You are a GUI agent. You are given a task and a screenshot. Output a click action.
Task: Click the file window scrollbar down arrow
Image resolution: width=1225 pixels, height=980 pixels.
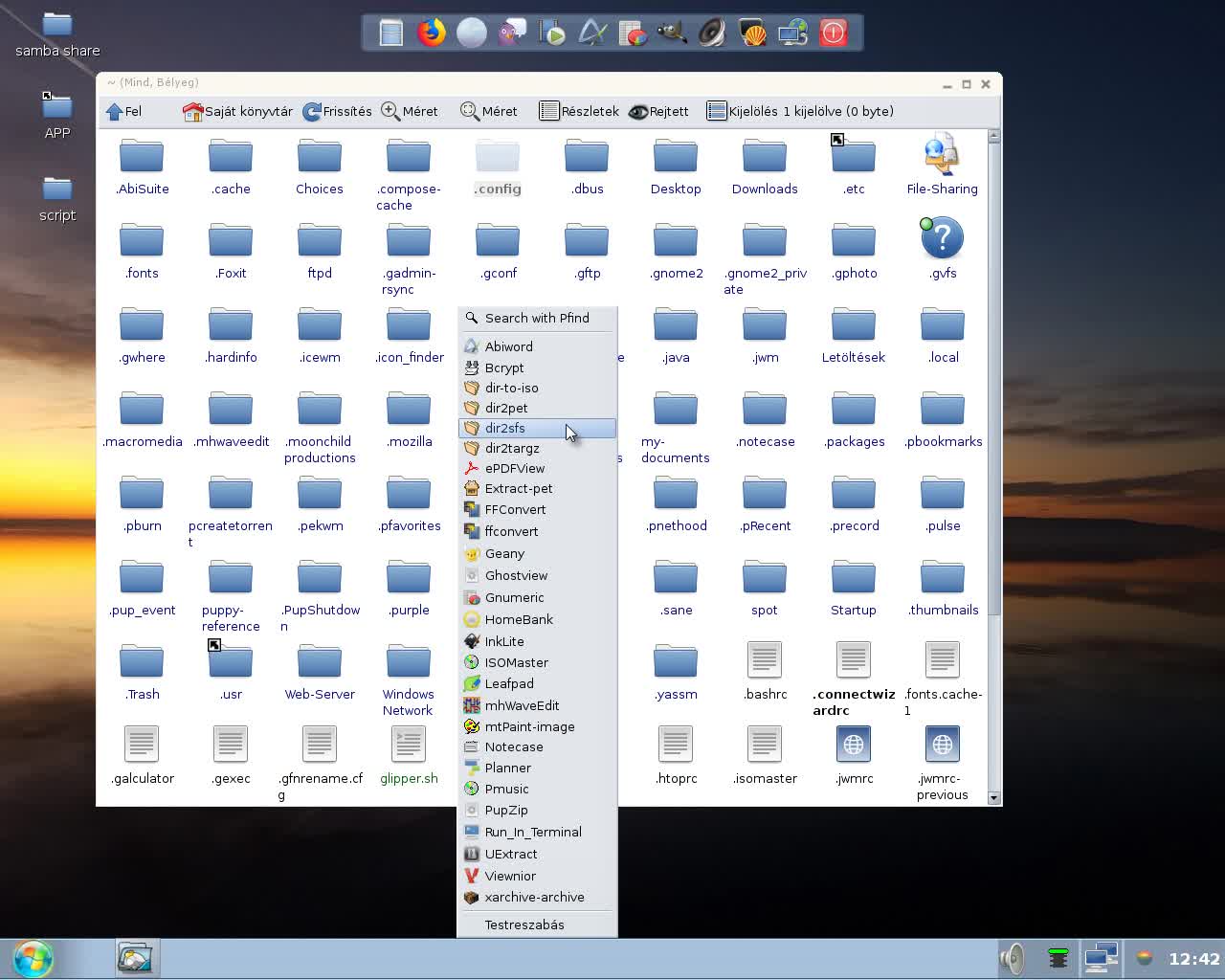(x=993, y=797)
